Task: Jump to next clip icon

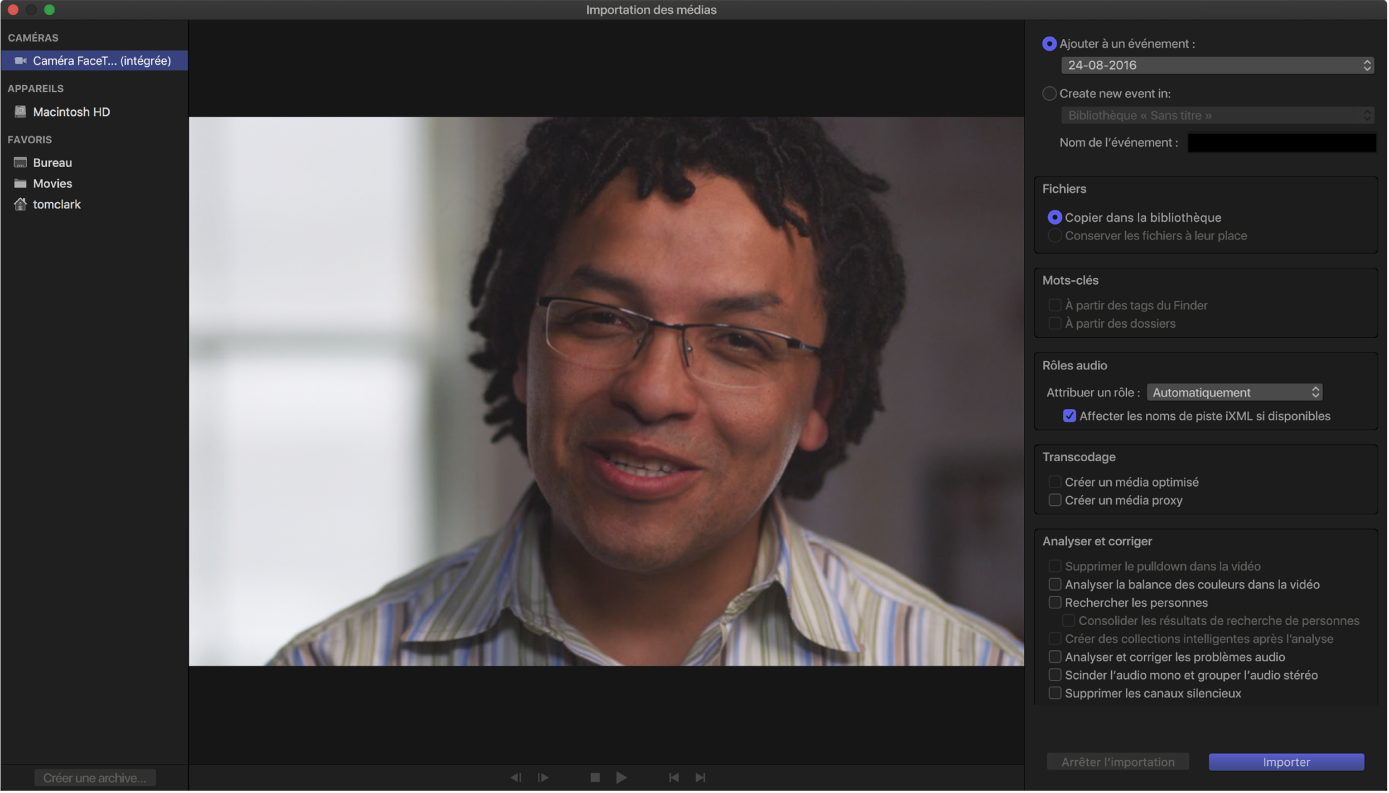Action: pos(700,777)
